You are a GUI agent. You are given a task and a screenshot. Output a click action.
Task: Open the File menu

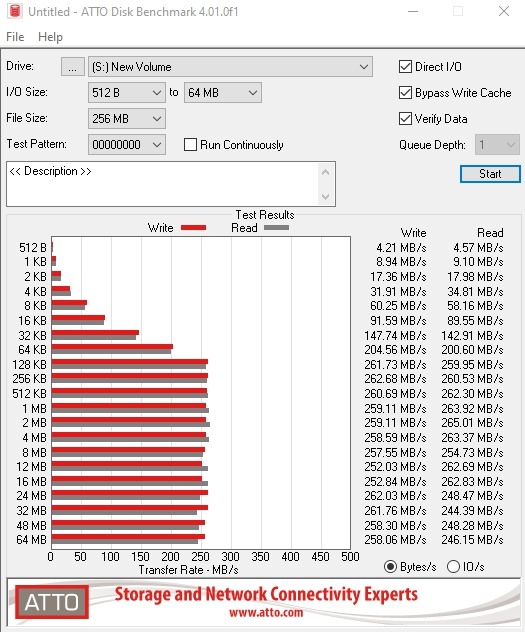point(15,37)
